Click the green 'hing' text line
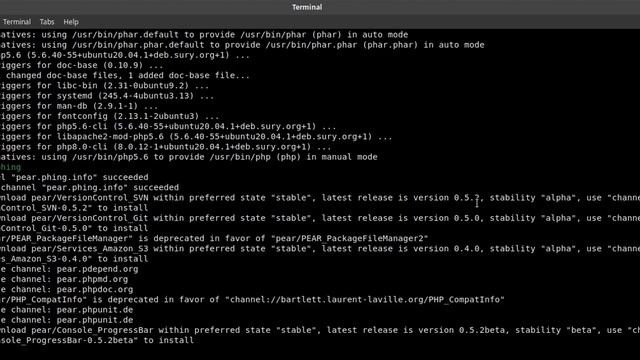Screen dimensions: 640x360 point(10,167)
